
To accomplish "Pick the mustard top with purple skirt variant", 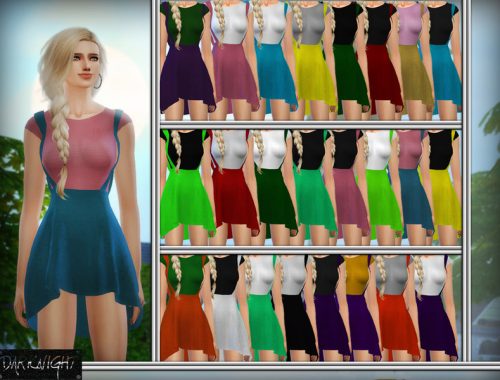I will [362, 307].
